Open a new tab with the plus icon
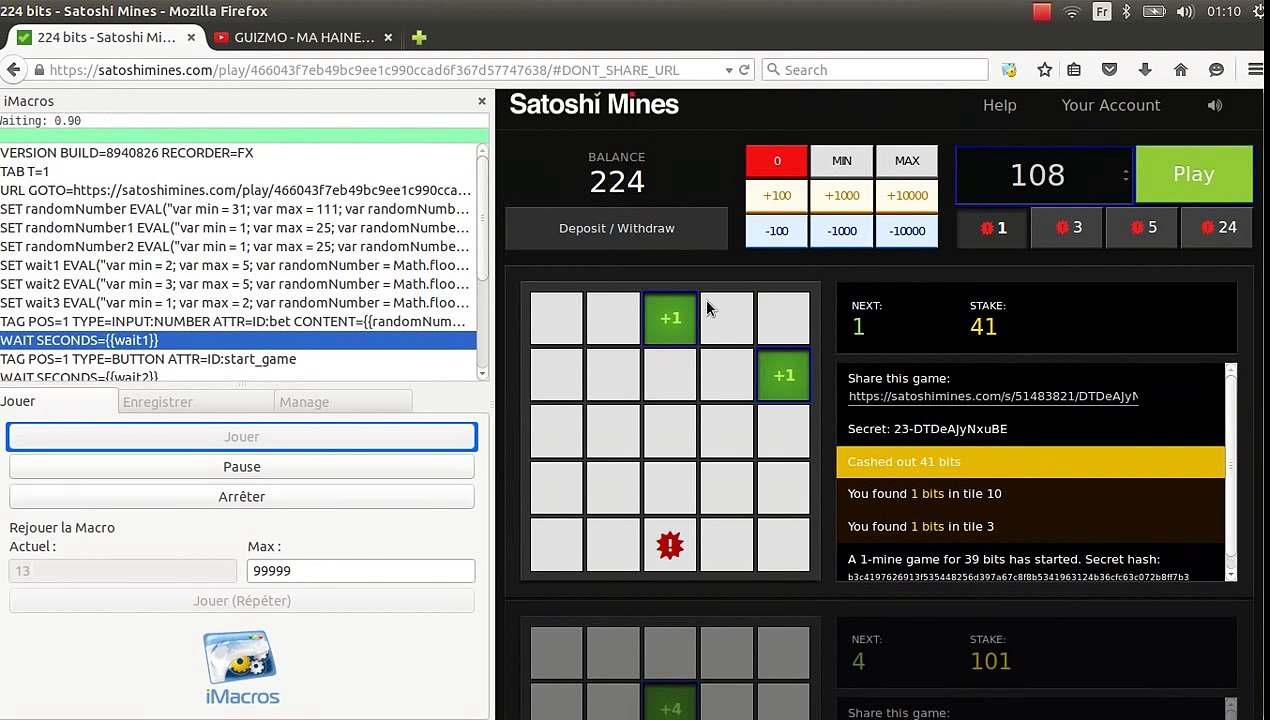 (x=419, y=37)
